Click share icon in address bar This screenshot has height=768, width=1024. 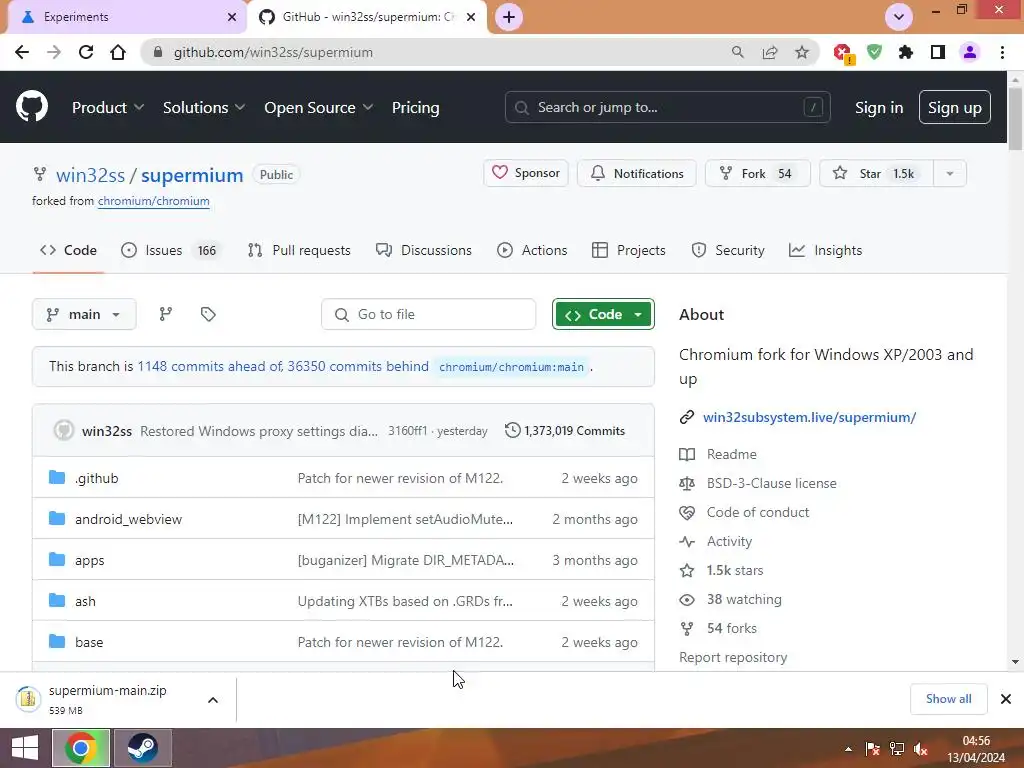(x=770, y=52)
